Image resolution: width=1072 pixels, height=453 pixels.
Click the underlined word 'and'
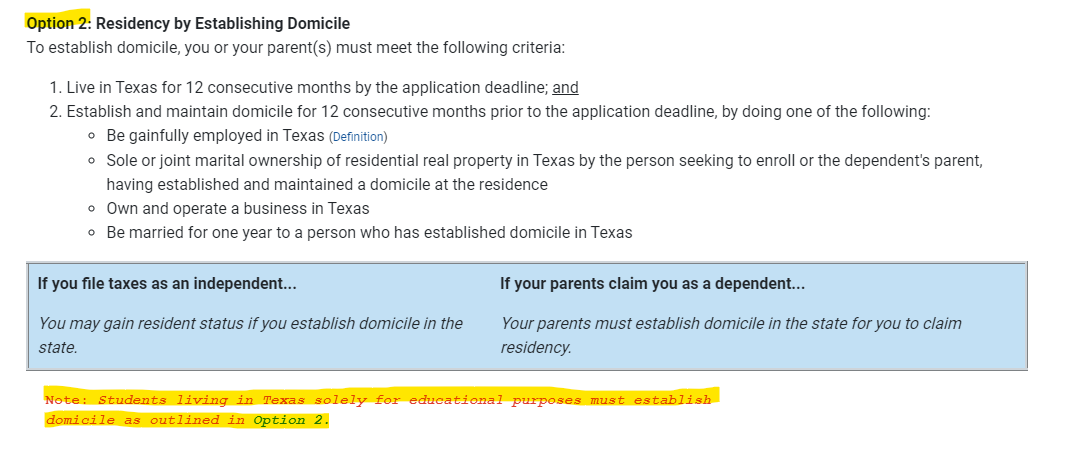[565, 88]
